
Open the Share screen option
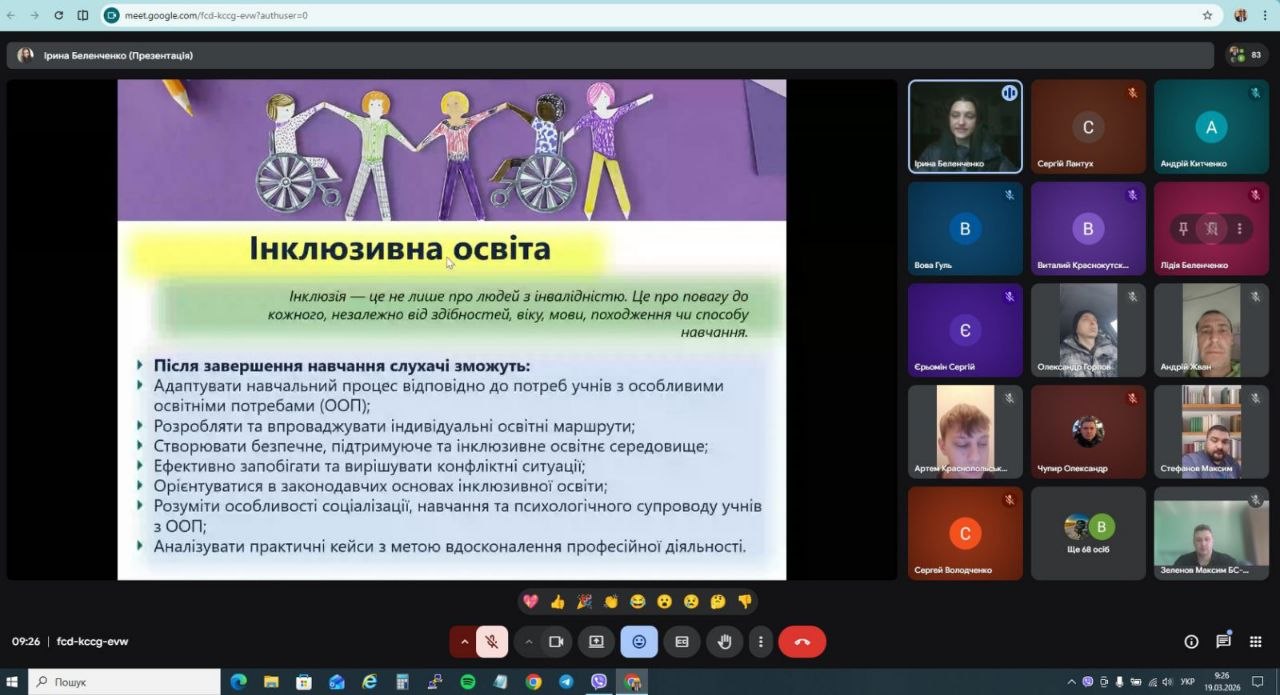596,642
